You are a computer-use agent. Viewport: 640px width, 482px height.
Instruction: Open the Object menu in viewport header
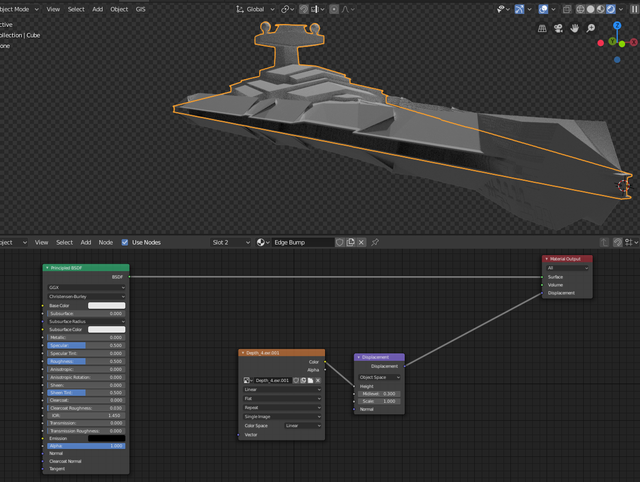coord(119,9)
